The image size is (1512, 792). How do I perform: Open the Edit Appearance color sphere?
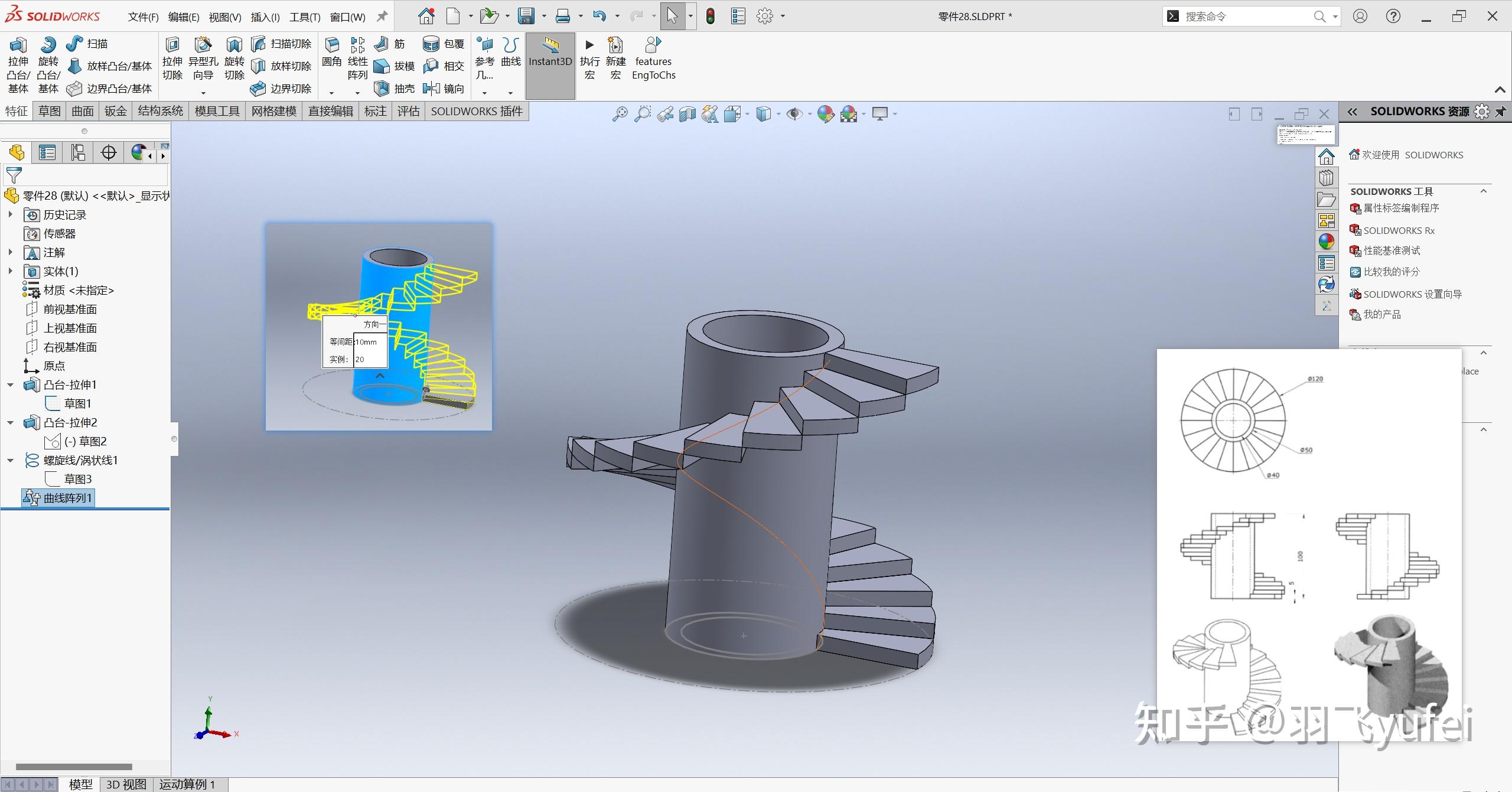[x=825, y=113]
